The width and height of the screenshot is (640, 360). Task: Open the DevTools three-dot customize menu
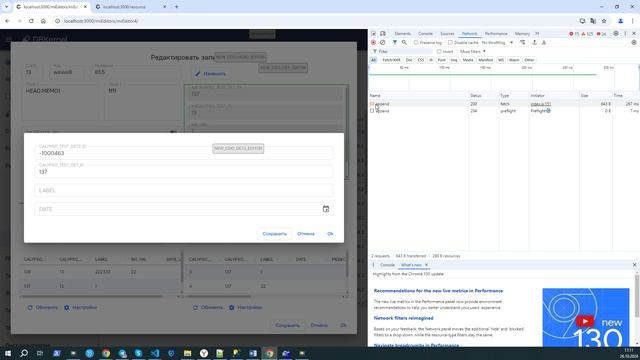click(625, 33)
